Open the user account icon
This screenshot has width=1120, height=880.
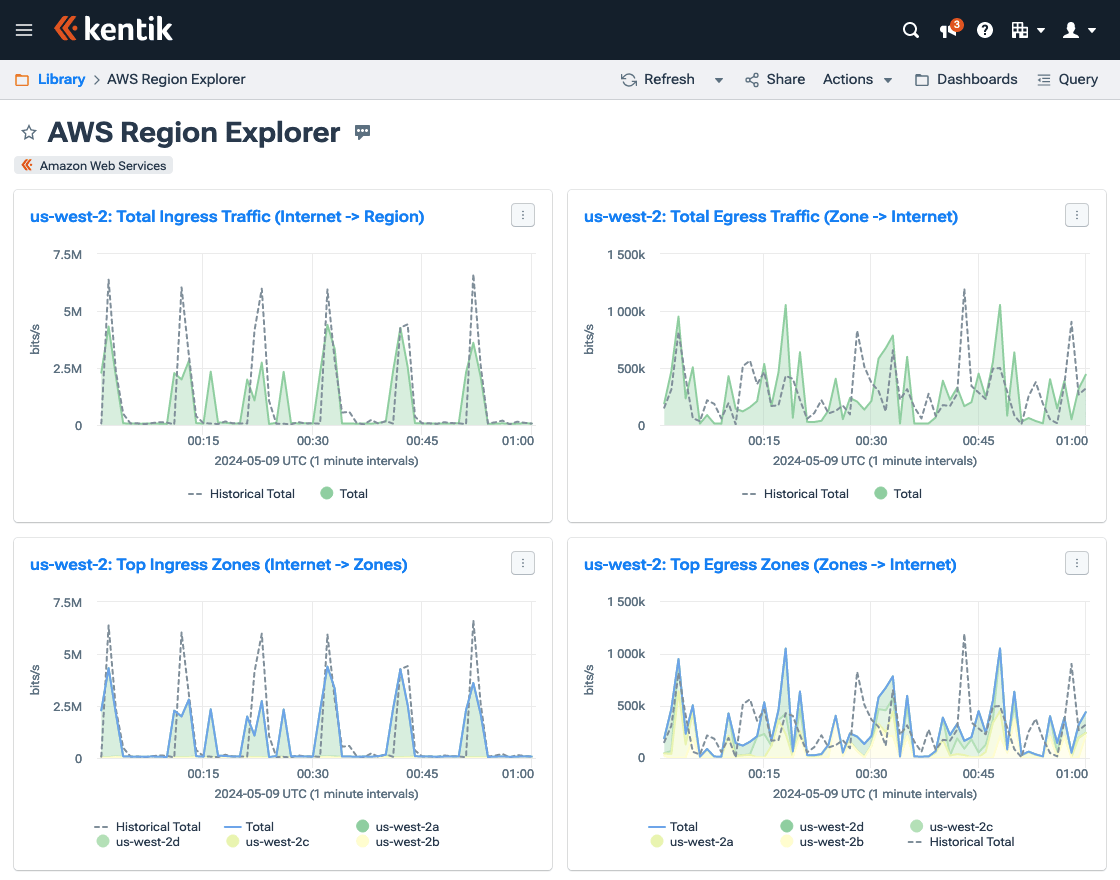point(1071,30)
